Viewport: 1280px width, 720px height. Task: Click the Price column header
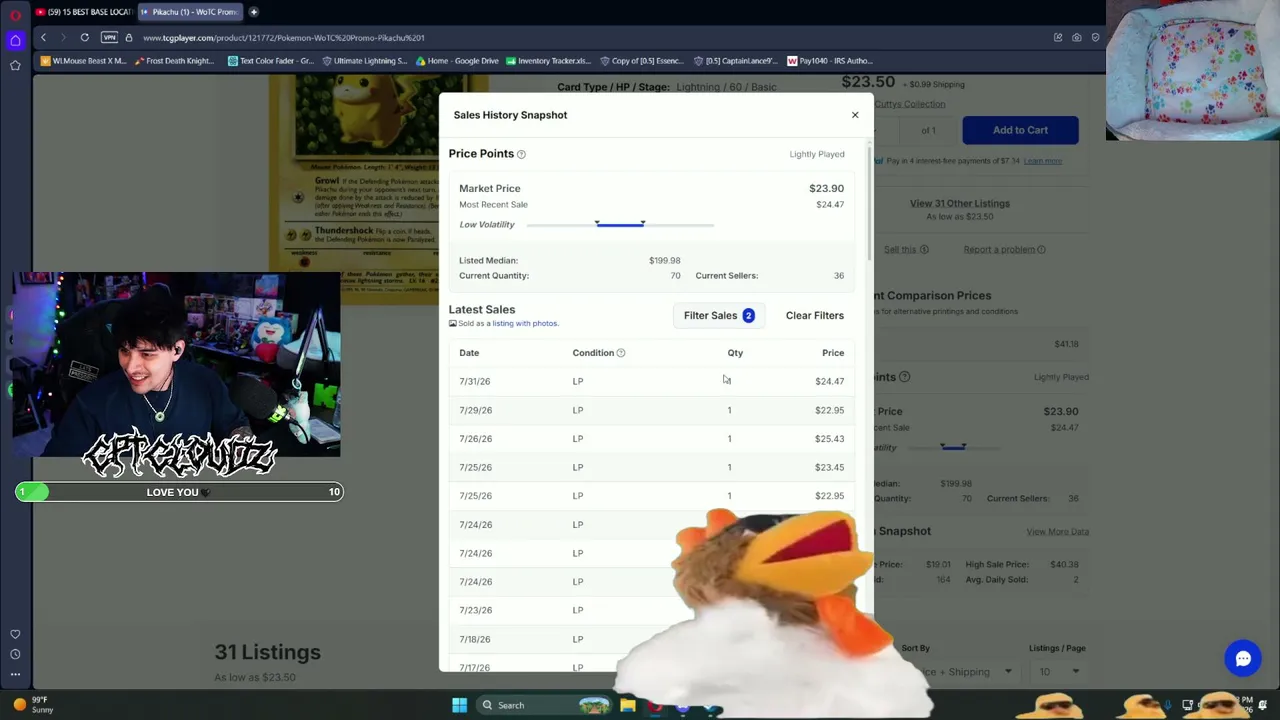point(833,353)
